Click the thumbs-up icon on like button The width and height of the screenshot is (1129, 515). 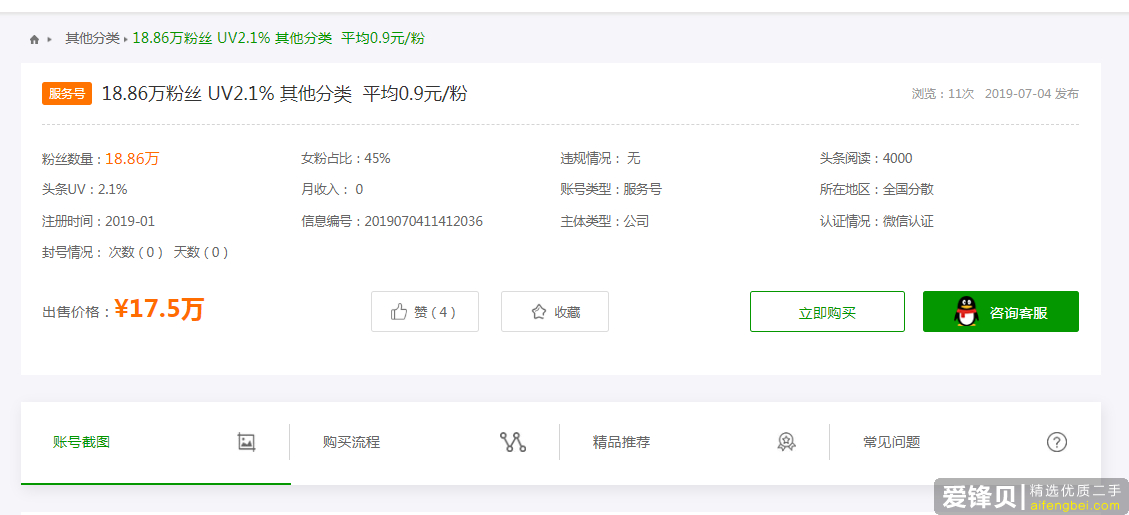pyautogui.click(x=399, y=312)
